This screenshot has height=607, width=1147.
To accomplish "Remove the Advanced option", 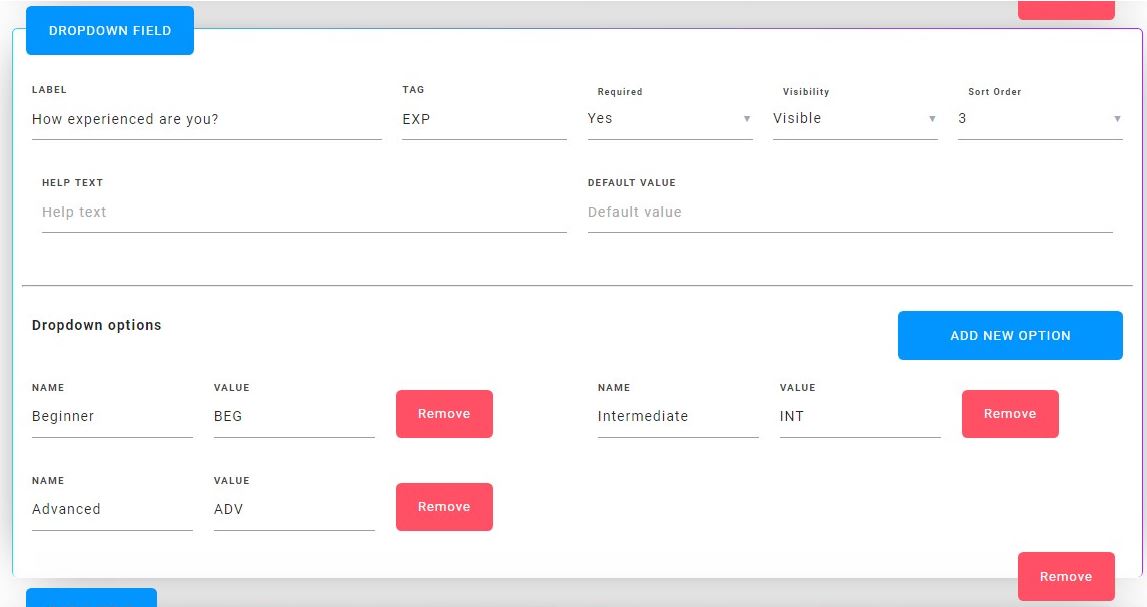I will 444,506.
